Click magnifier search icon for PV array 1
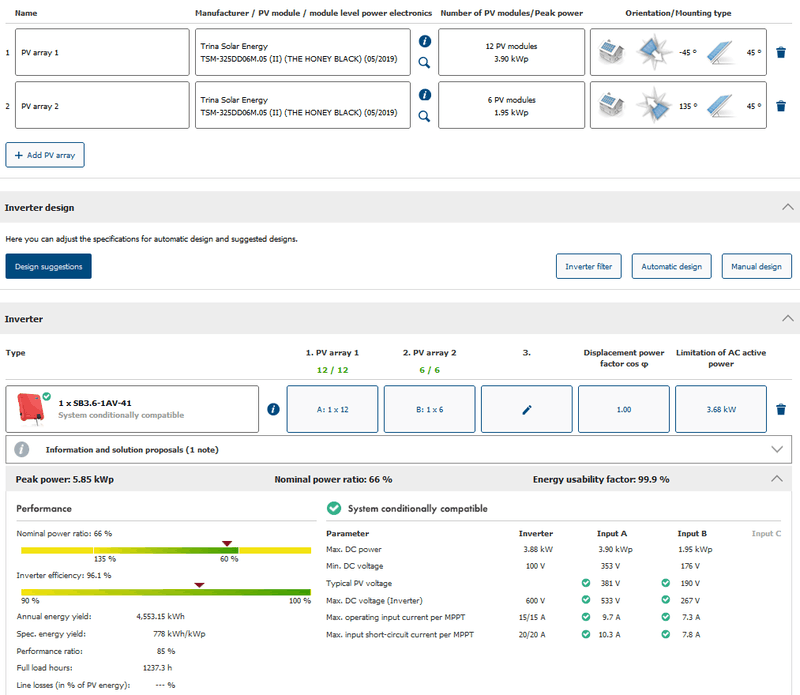The image size is (800, 695). point(424,62)
